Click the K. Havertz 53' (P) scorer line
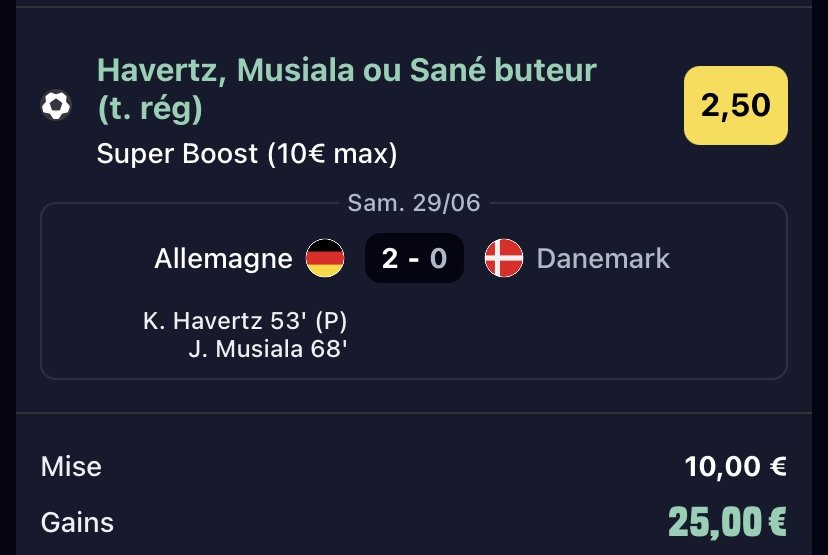828x555 pixels. click(x=245, y=321)
